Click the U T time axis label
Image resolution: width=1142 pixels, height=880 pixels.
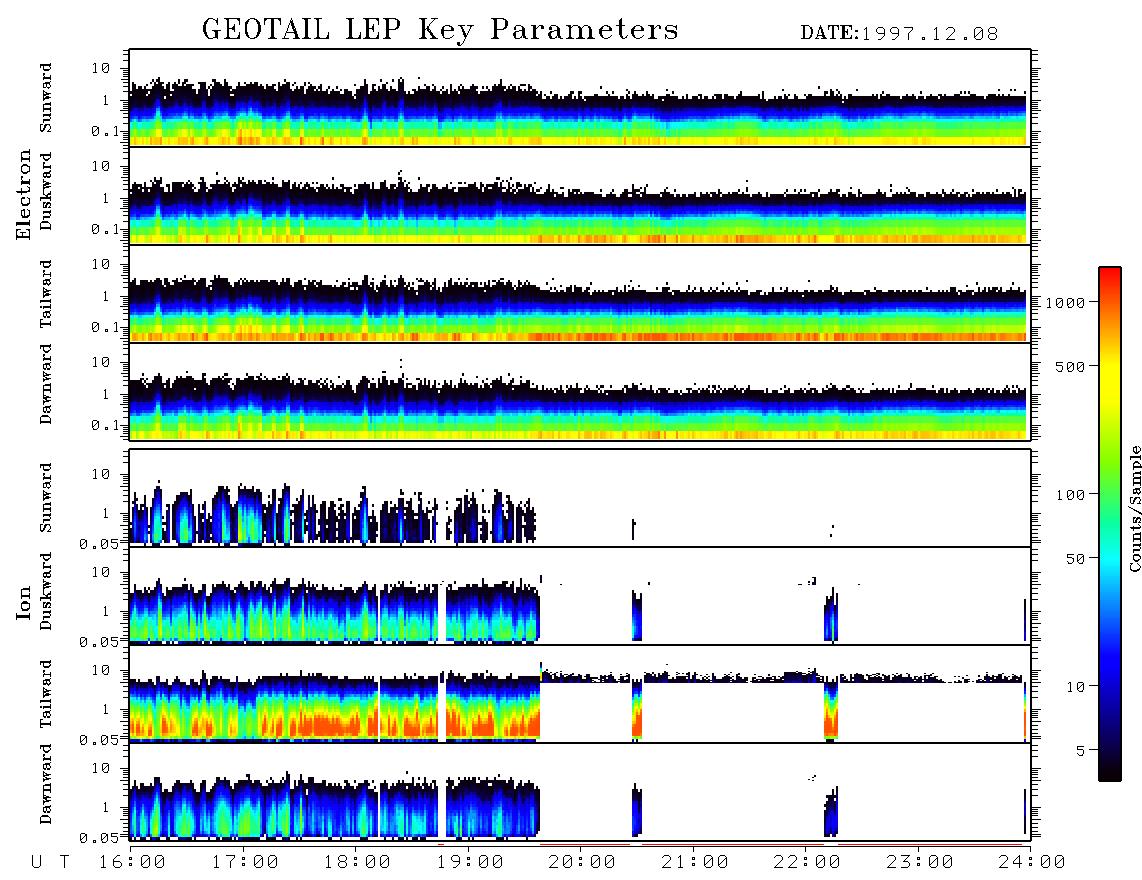[x=50, y=862]
